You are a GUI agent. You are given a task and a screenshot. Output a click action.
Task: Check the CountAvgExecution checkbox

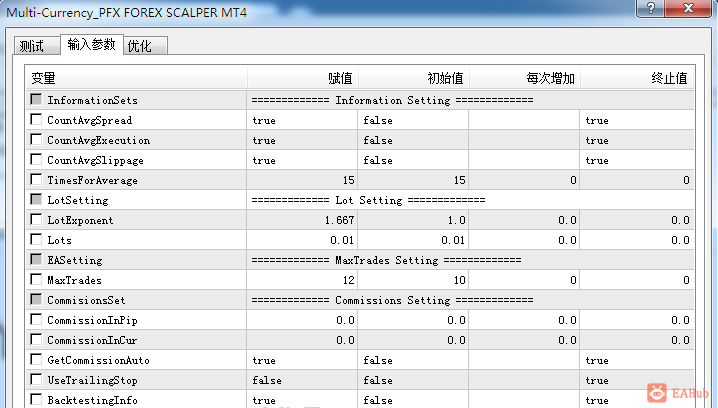click(36, 139)
